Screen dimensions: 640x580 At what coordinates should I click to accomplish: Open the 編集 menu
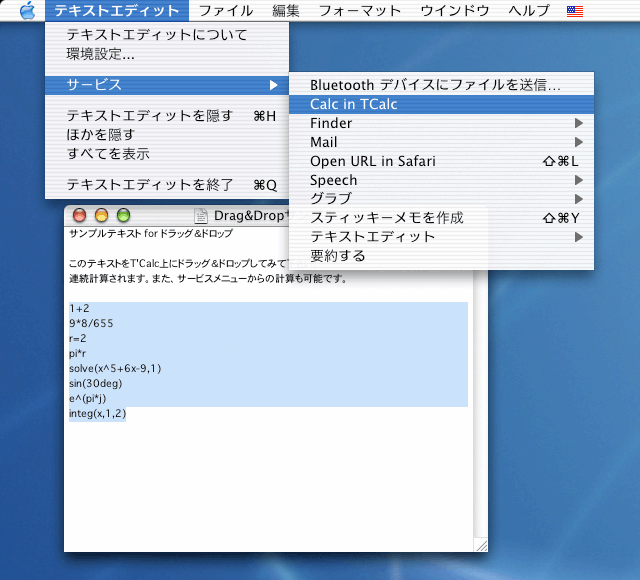tap(286, 11)
